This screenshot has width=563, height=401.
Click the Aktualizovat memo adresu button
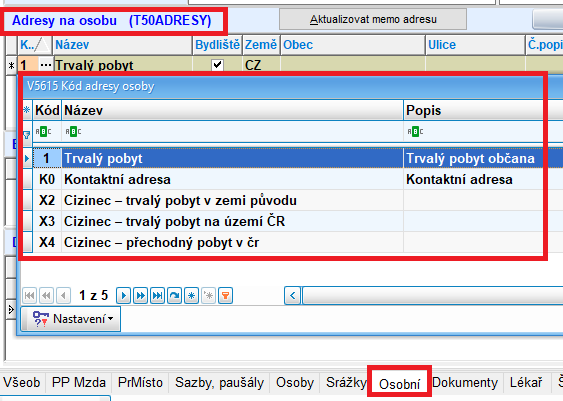[373, 19]
